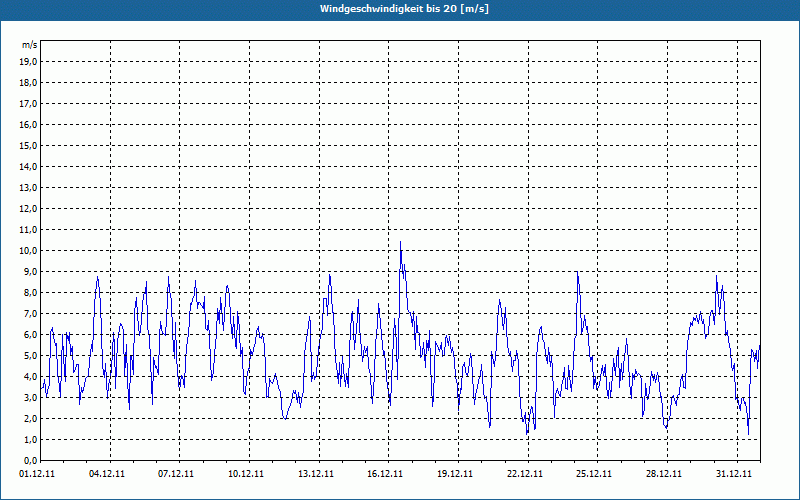Click the date label 16.12.11

tap(385, 473)
